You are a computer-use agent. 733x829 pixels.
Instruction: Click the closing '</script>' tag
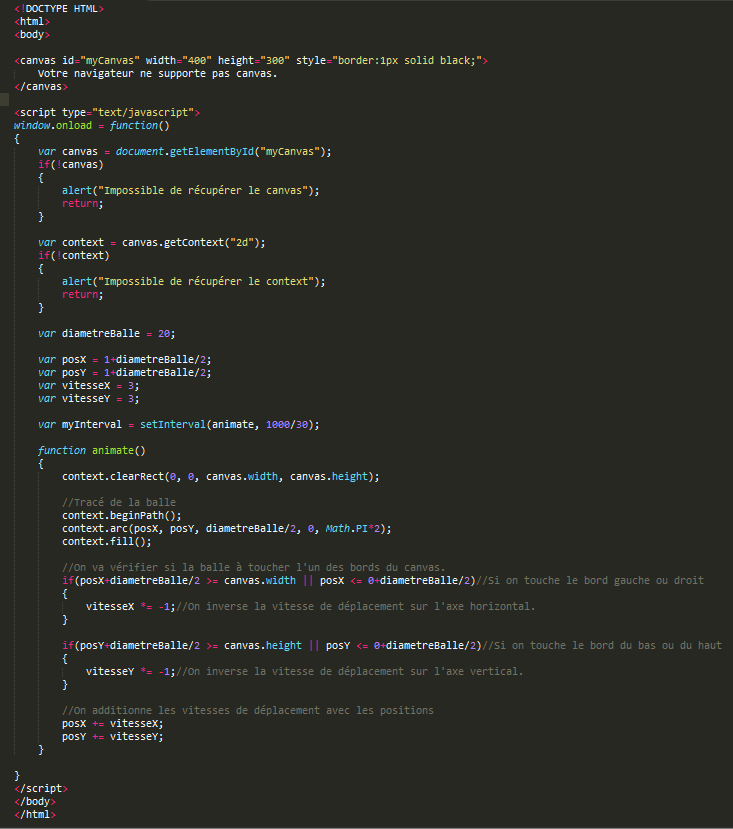(41, 788)
